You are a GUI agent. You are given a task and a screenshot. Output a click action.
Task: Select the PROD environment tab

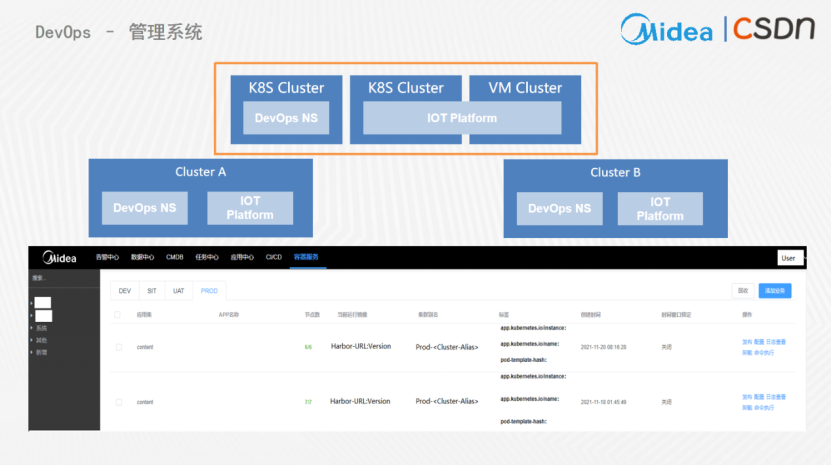coord(209,291)
